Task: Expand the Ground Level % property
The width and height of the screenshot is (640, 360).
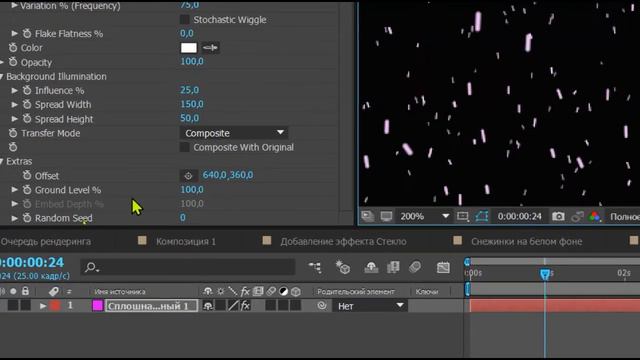Action: tap(15, 190)
